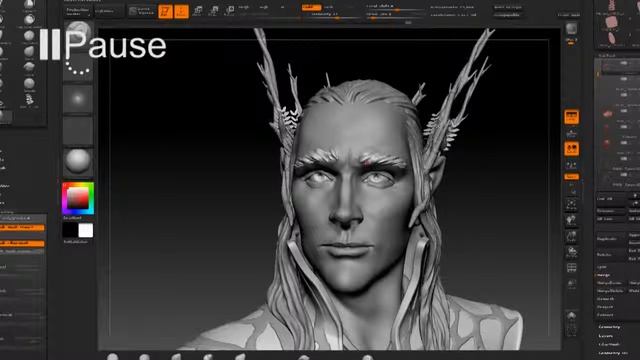The width and height of the screenshot is (640, 360).
Task: Click the Move view icon on right shelf
Action: pyautogui.click(x=571, y=220)
